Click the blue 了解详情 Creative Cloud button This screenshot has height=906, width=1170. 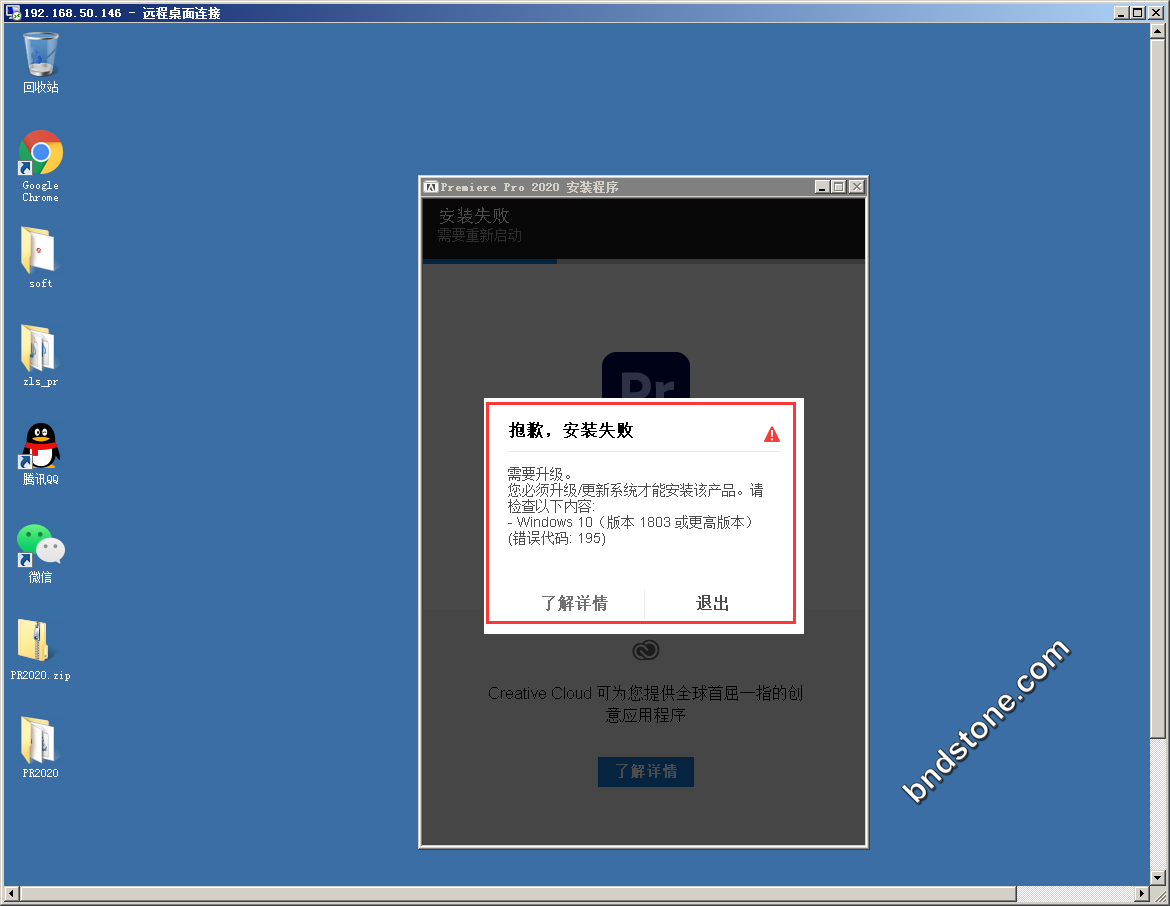pyautogui.click(x=646, y=772)
